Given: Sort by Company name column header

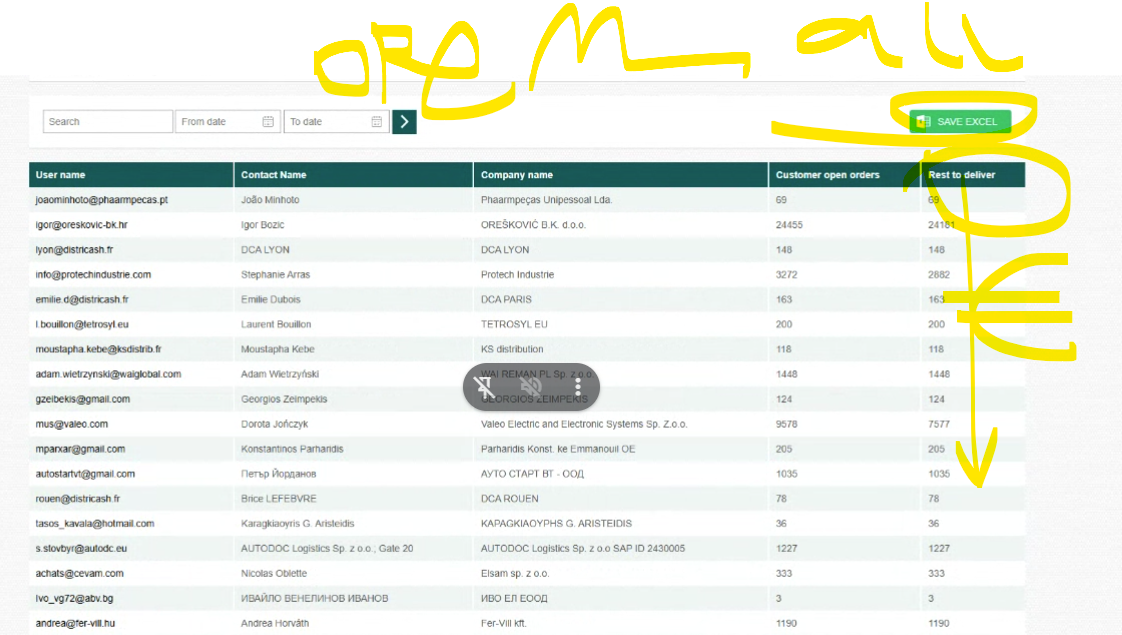Looking at the screenshot, I should tap(517, 175).
